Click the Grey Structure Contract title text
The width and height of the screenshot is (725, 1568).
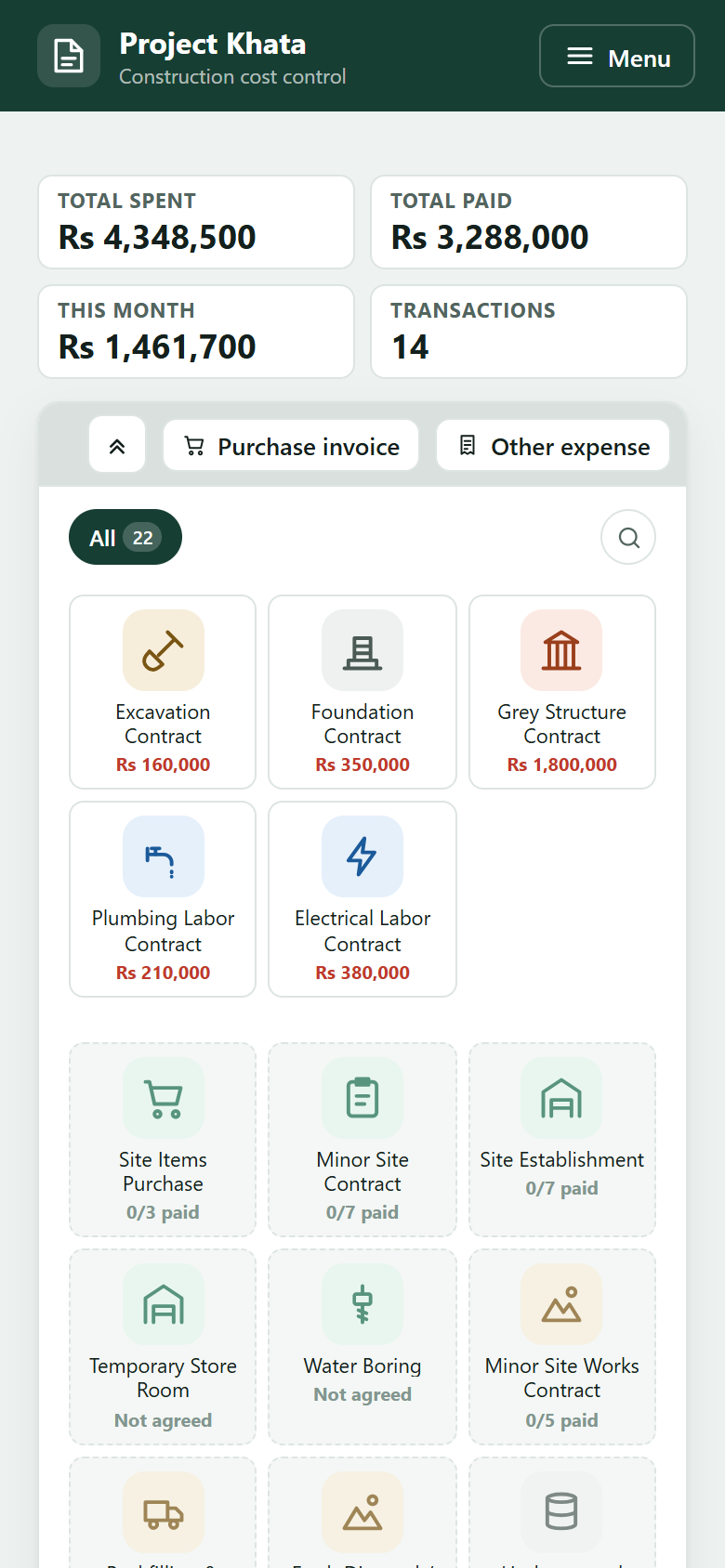[561, 724]
